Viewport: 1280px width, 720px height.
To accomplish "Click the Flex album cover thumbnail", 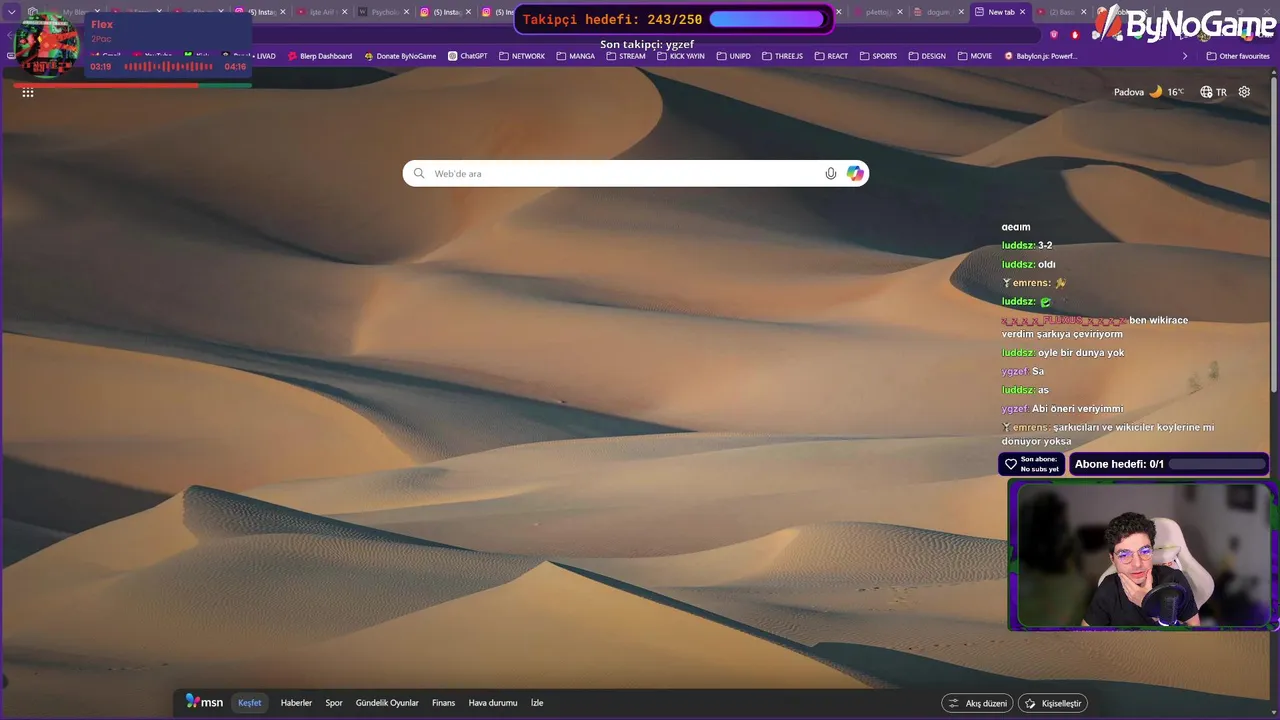I will [x=46, y=45].
